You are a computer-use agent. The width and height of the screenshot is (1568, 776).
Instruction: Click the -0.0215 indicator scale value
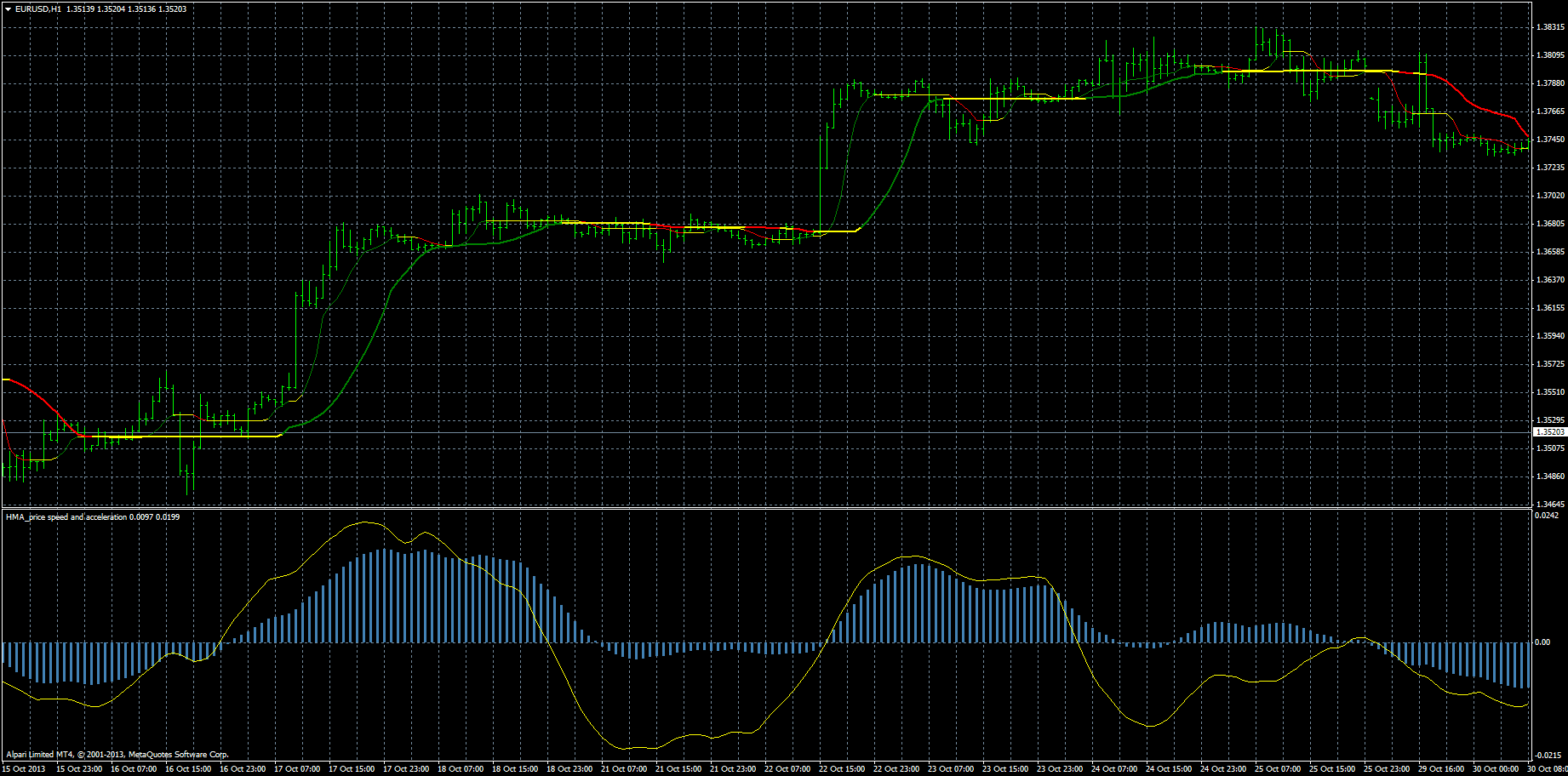1548,755
